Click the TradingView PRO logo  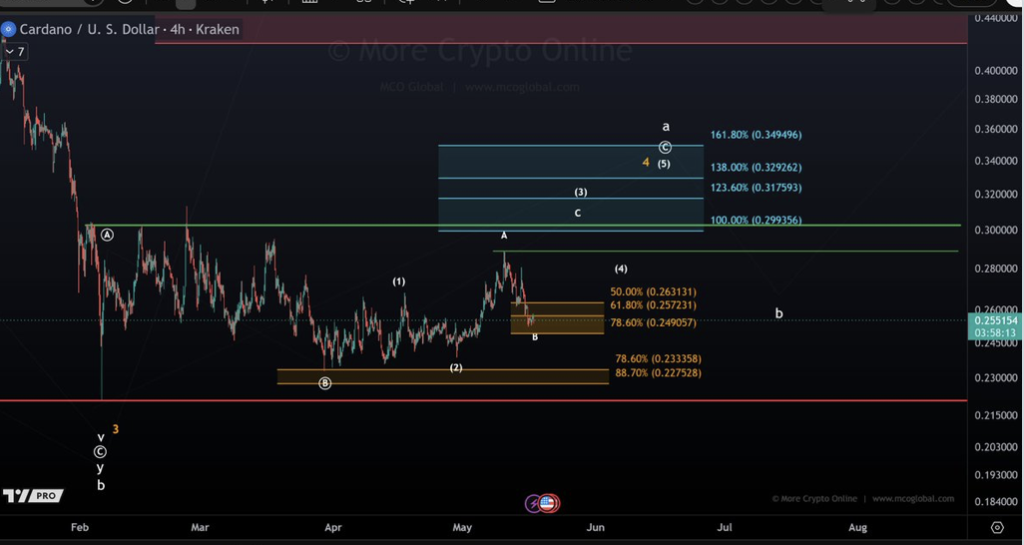coord(33,496)
